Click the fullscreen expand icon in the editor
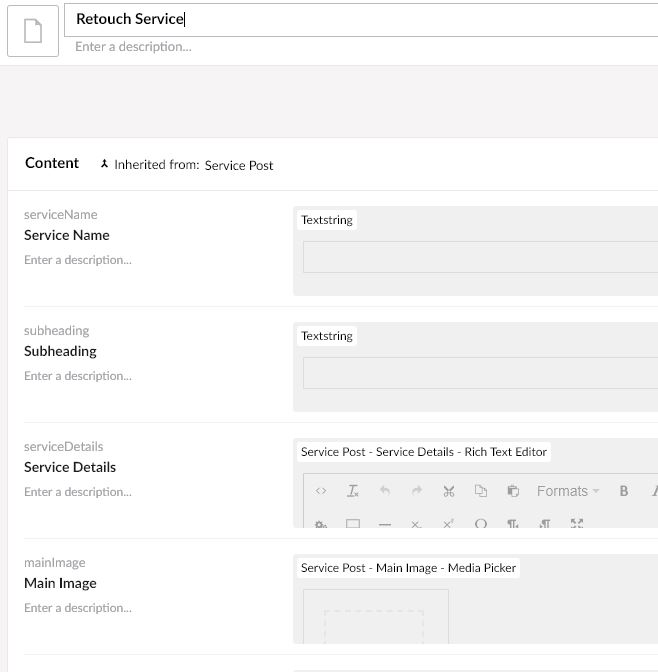 [577, 523]
